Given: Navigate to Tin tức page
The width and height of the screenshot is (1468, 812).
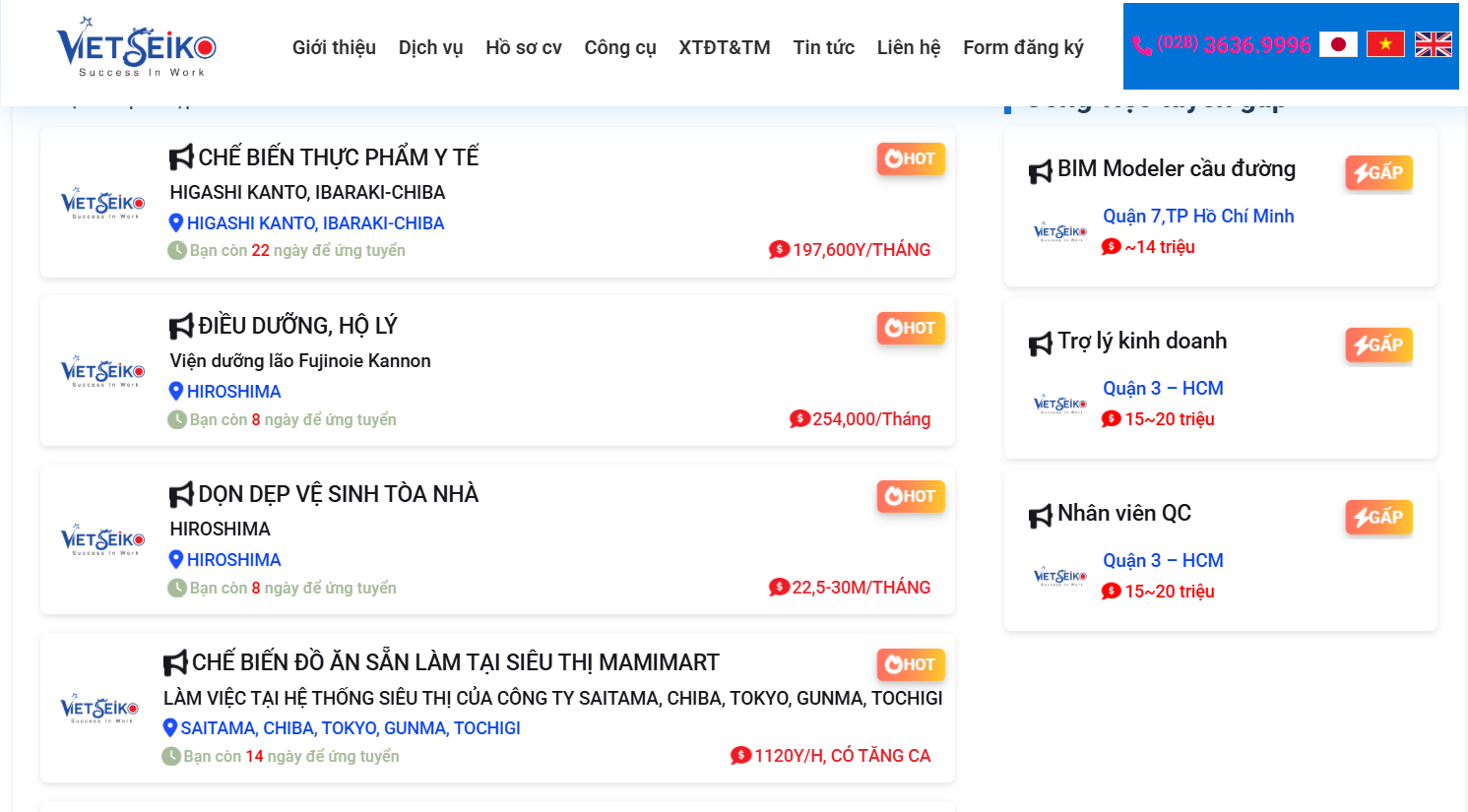Looking at the screenshot, I should click(823, 47).
